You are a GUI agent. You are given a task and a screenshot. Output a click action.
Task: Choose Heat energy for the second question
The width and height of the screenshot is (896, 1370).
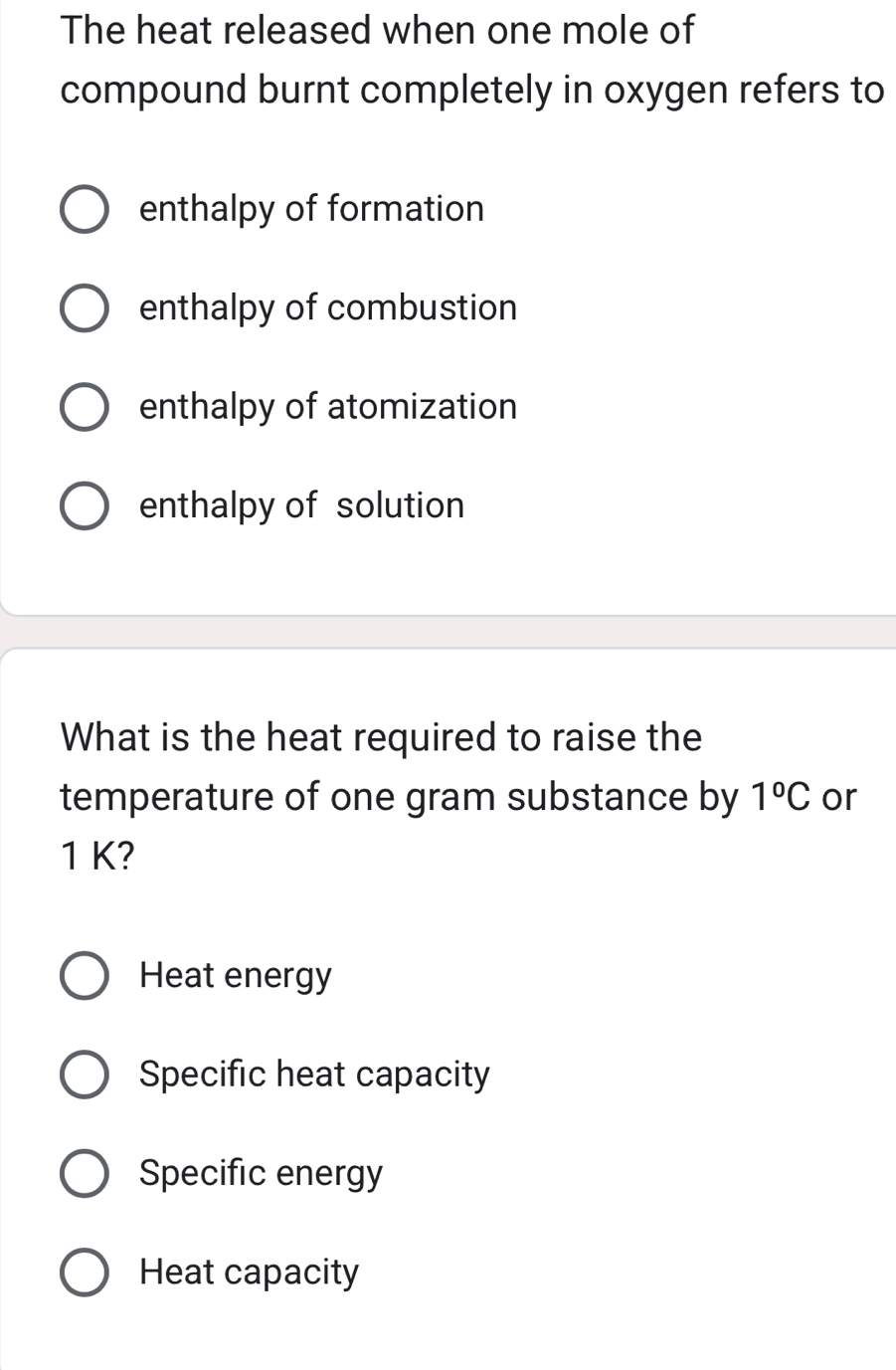pyautogui.click(x=85, y=976)
